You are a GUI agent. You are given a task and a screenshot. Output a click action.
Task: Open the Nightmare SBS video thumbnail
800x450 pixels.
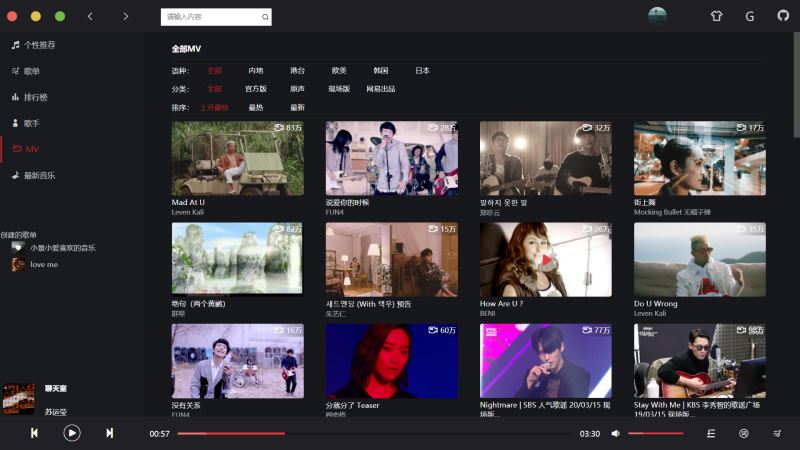(546, 361)
